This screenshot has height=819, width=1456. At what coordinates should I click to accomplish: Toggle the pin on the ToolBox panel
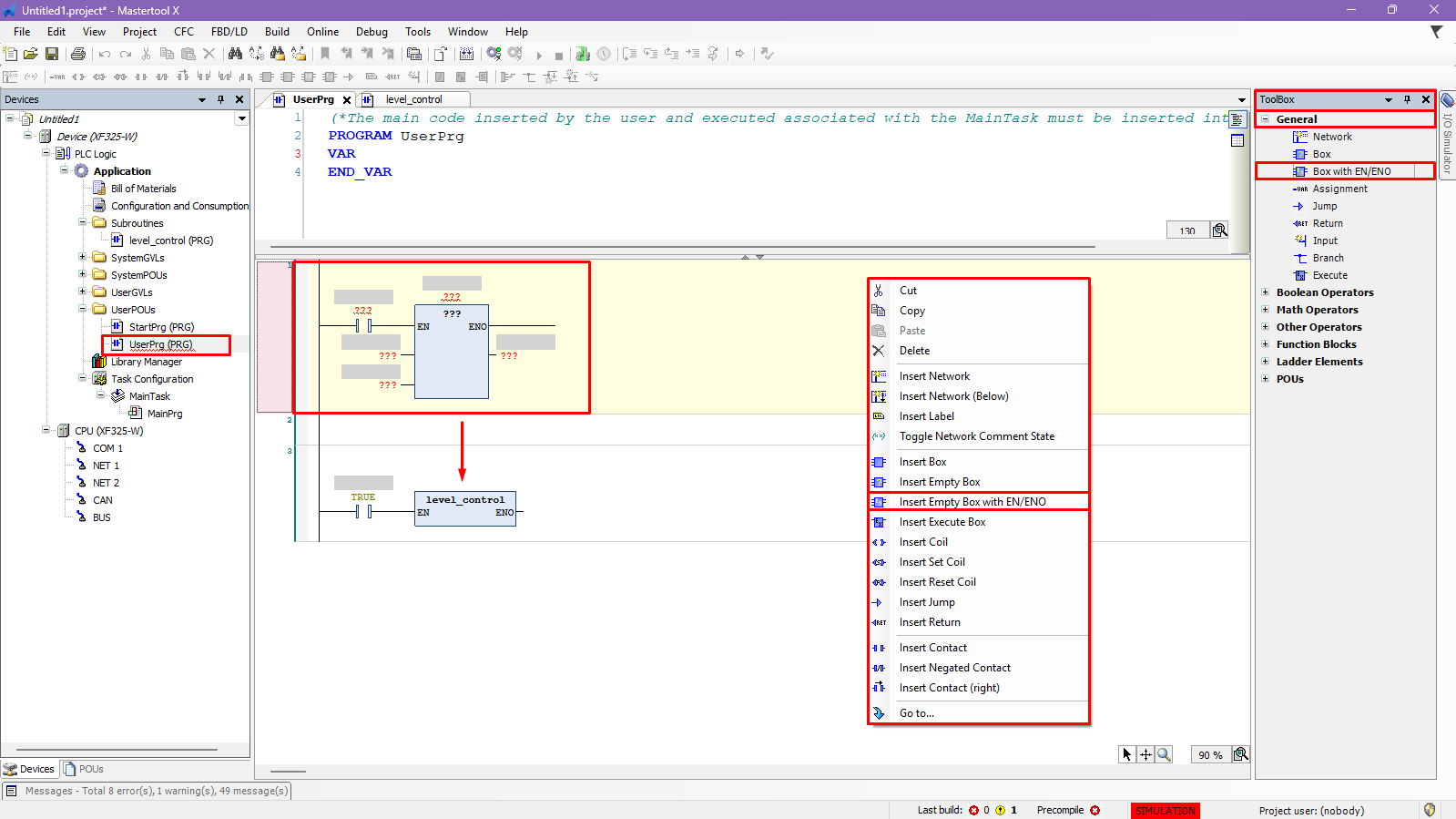point(1407,99)
